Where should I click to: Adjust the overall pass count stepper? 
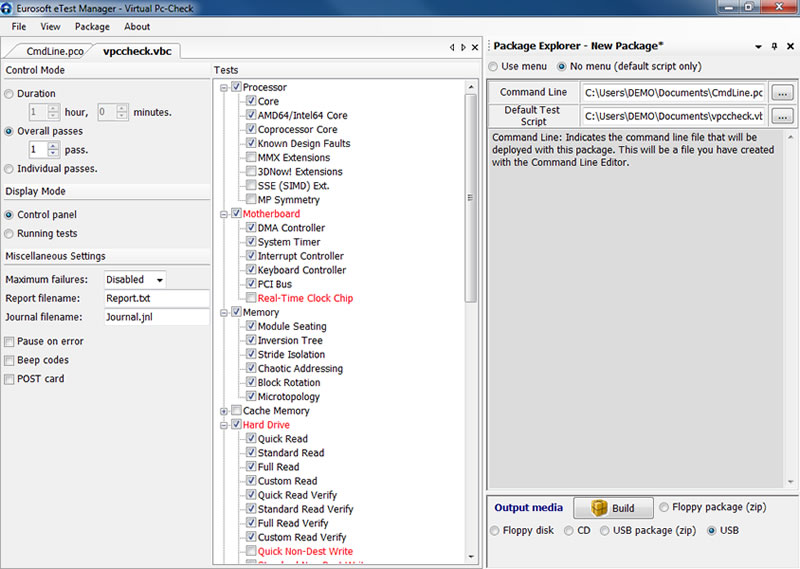tap(53, 150)
